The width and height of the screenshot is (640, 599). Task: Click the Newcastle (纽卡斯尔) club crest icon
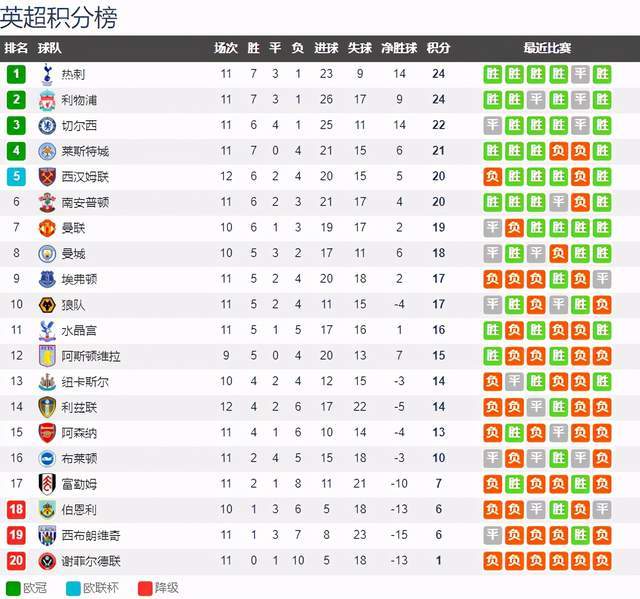pyautogui.click(x=46, y=381)
